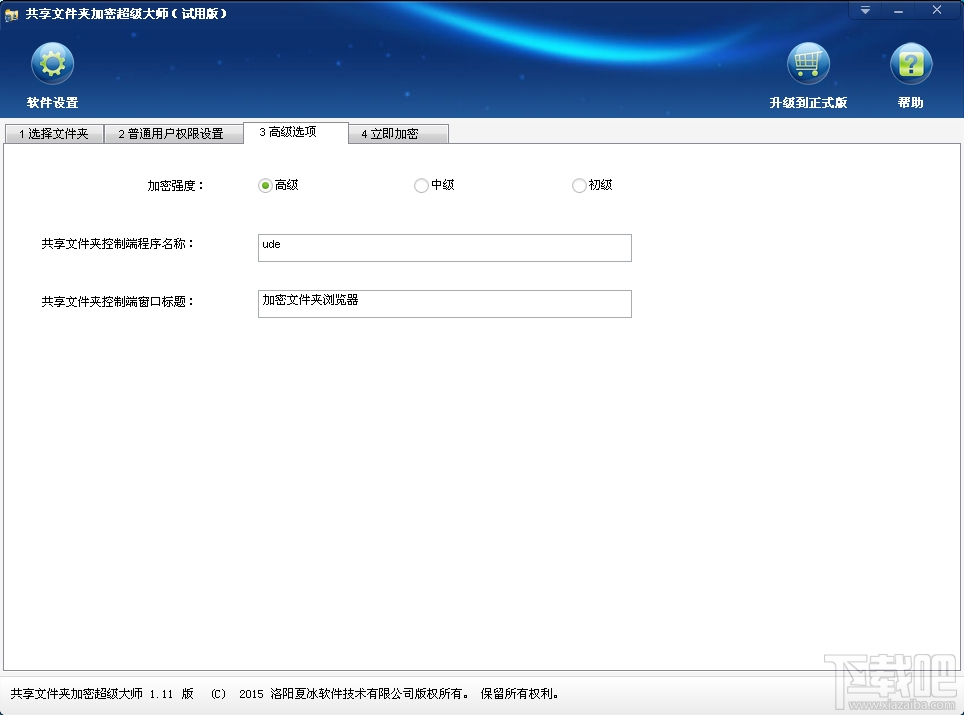Open the 2普通用户权限设置 tab

(174, 132)
